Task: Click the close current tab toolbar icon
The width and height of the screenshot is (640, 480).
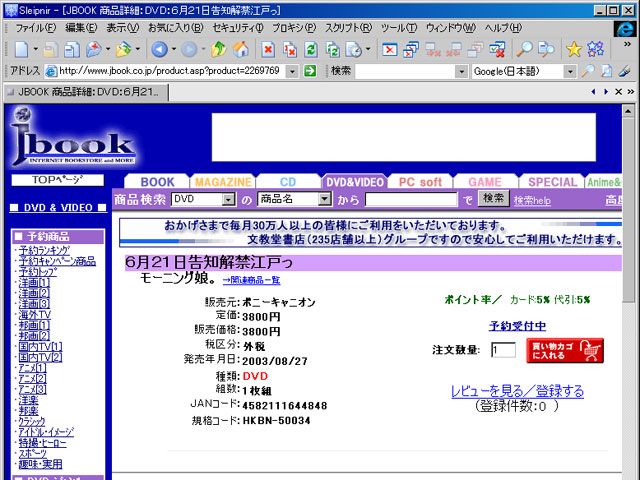Action: pyautogui.click(x=389, y=49)
